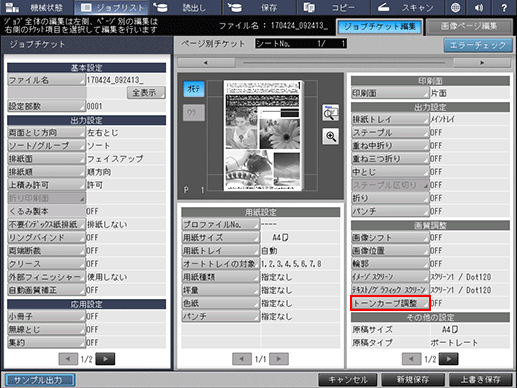The width and height of the screenshot is (517, 388).
Task: Select the オモテ front-side toggle
Action: click(194, 89)
